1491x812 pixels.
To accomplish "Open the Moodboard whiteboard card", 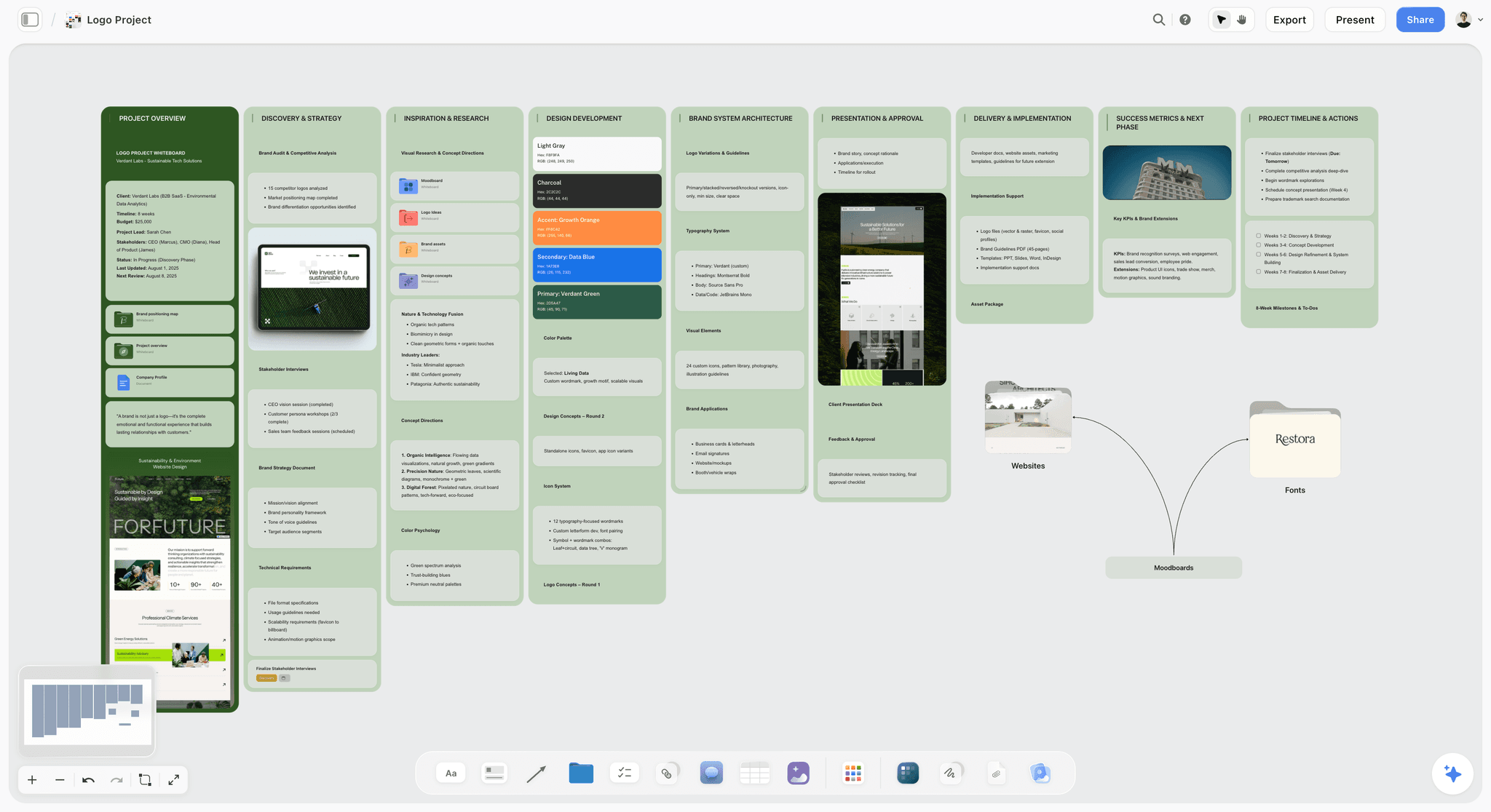I will pyautogui.click(x=454, y=186).
